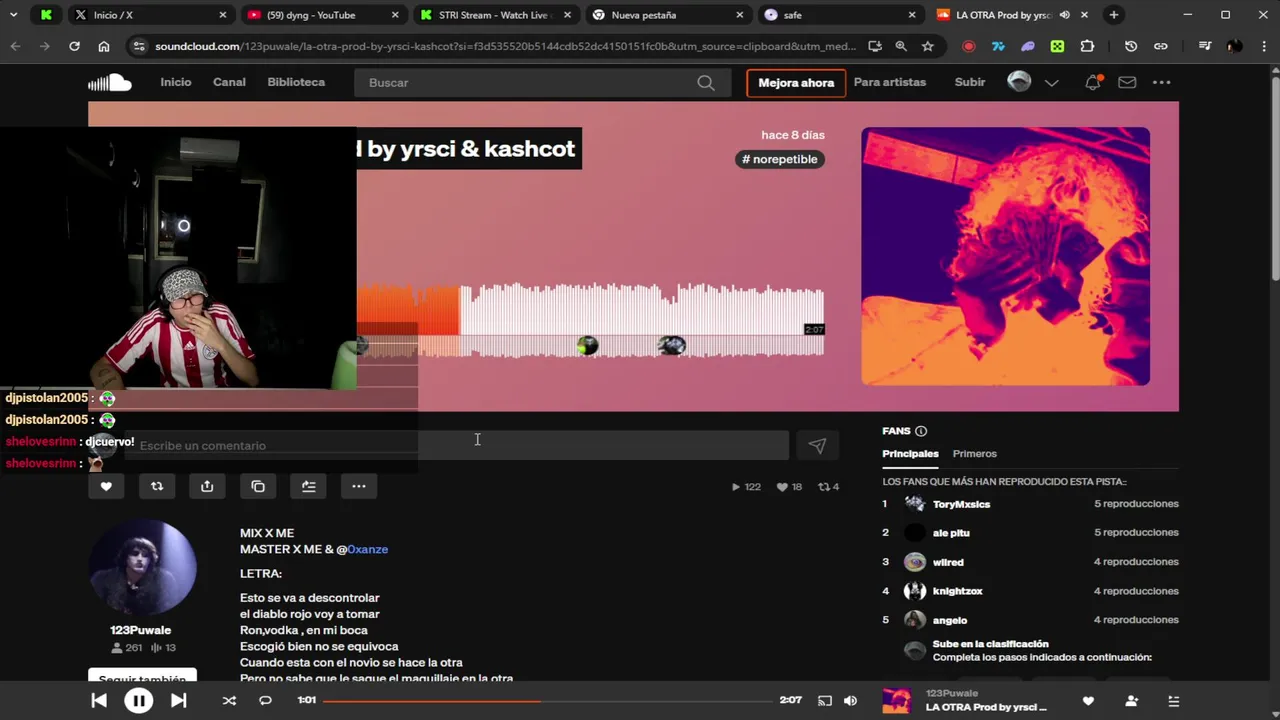Send the comment with the paper-plane icon

817,446
